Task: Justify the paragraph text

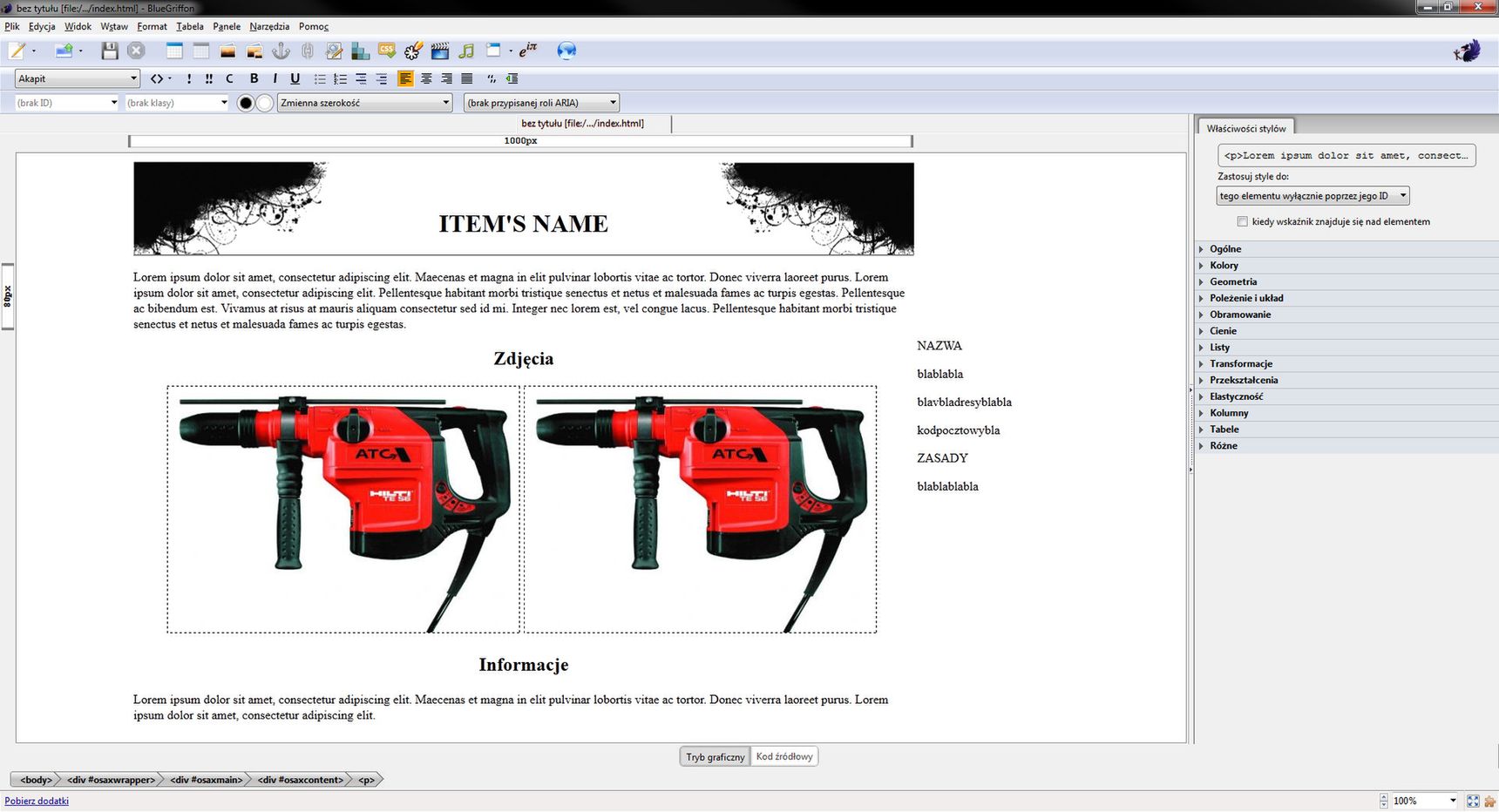Action: [x=467, y=78]
